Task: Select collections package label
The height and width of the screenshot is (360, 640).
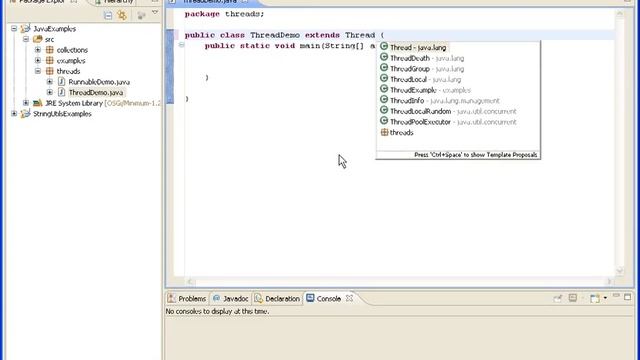Action: point(72,50)
